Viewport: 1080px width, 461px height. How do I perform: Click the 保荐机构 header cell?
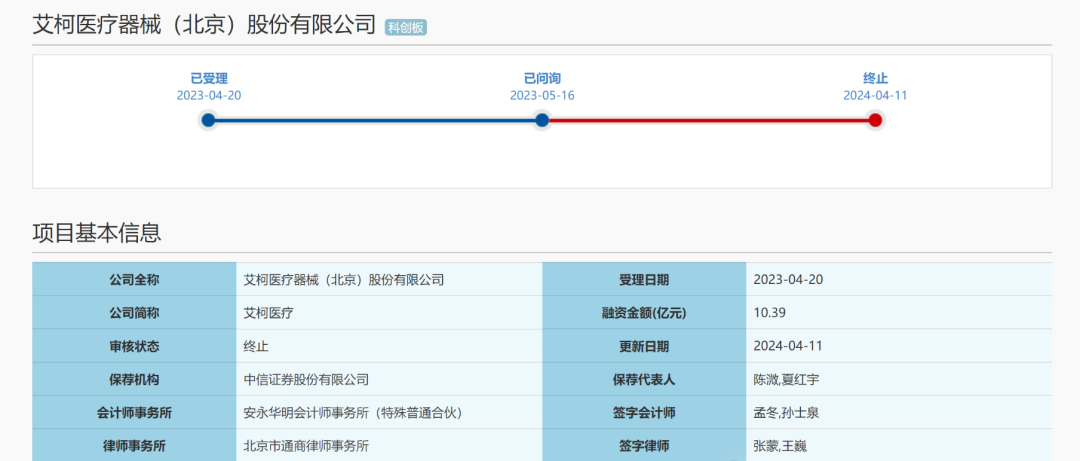pos(134,379)
